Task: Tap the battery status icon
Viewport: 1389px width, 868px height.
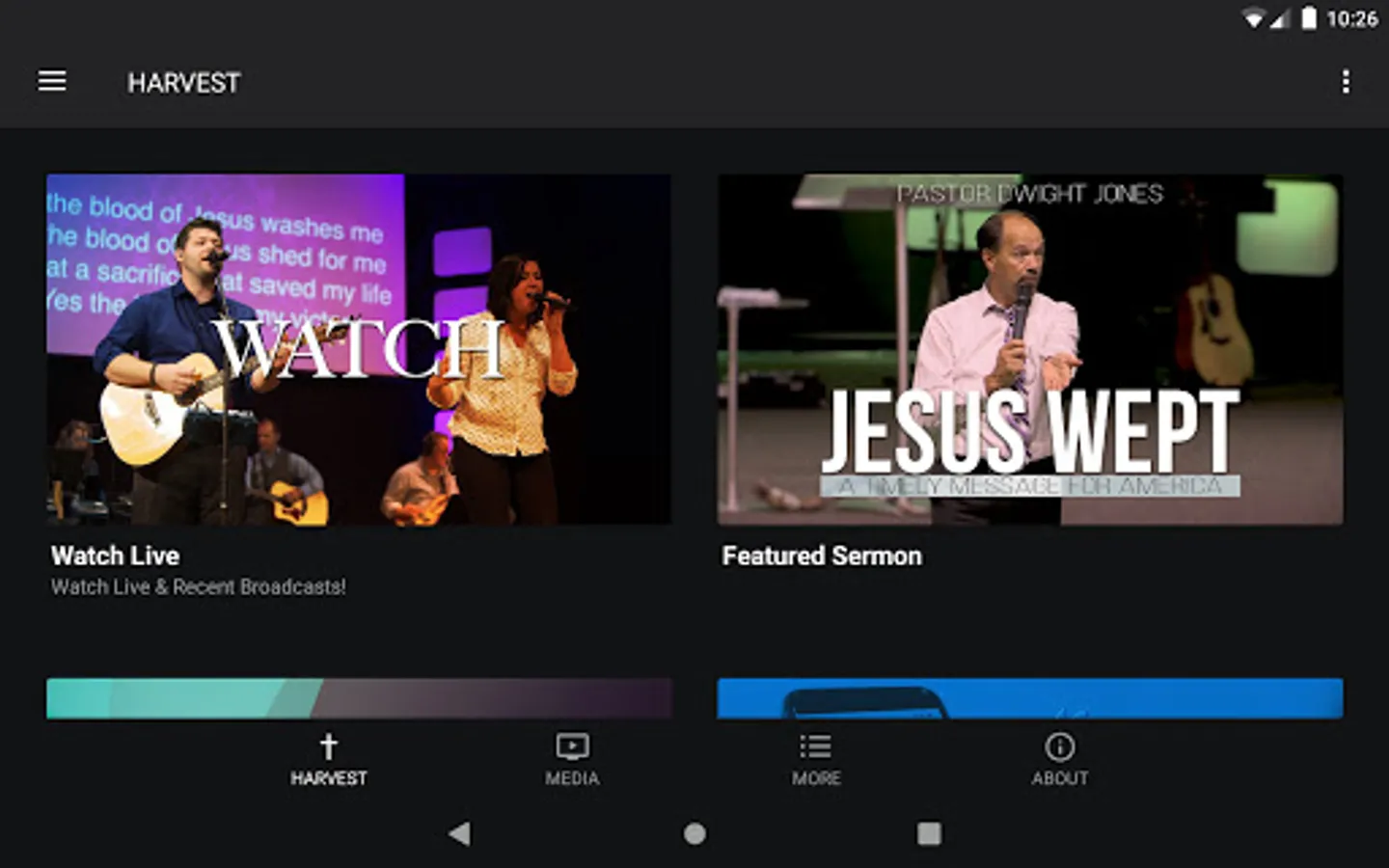Action: [x=1309, y=18]
